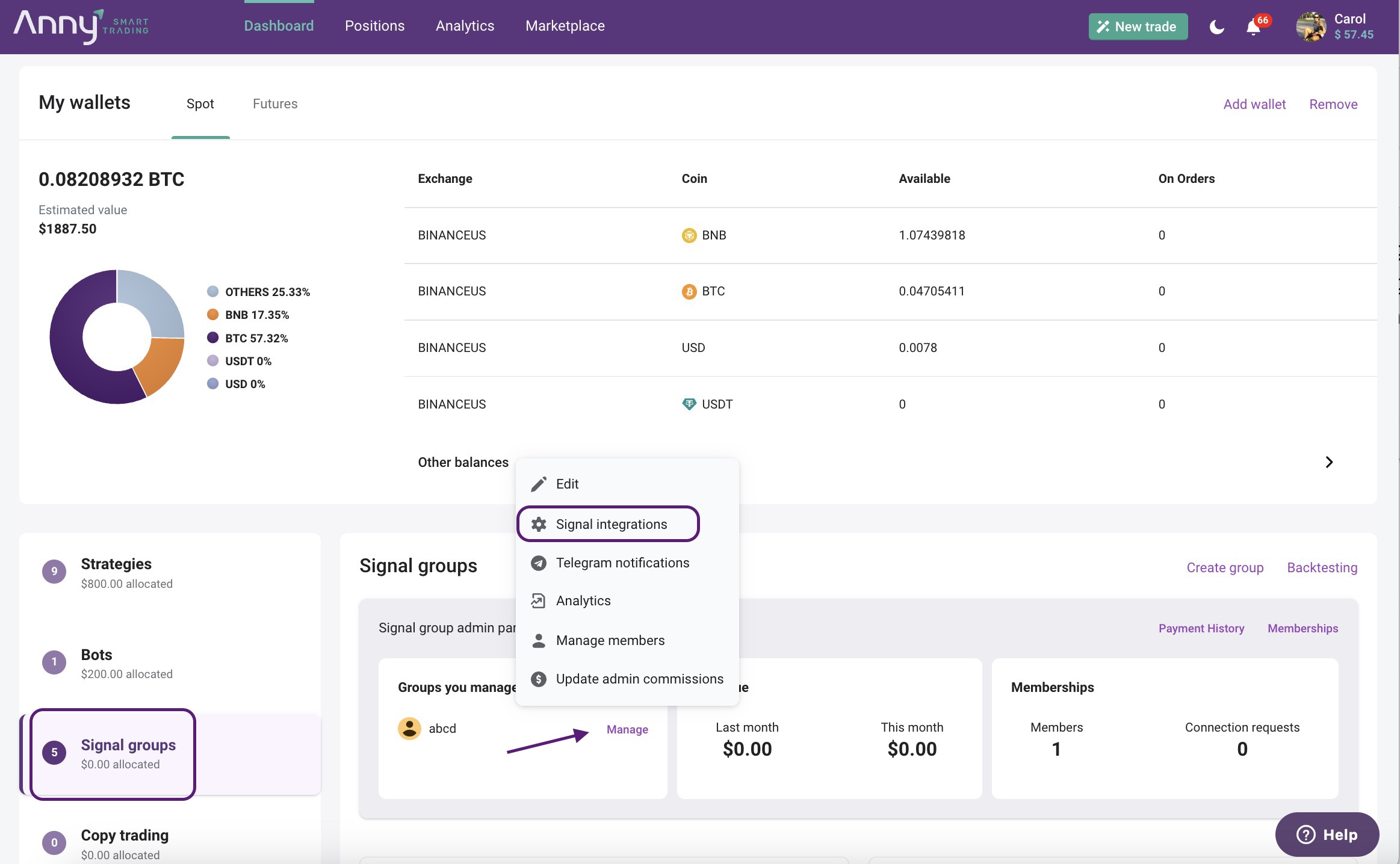
Task: Click Update admin commissions dollar icon
Action: pyautogui.click(x=539, y=679)
